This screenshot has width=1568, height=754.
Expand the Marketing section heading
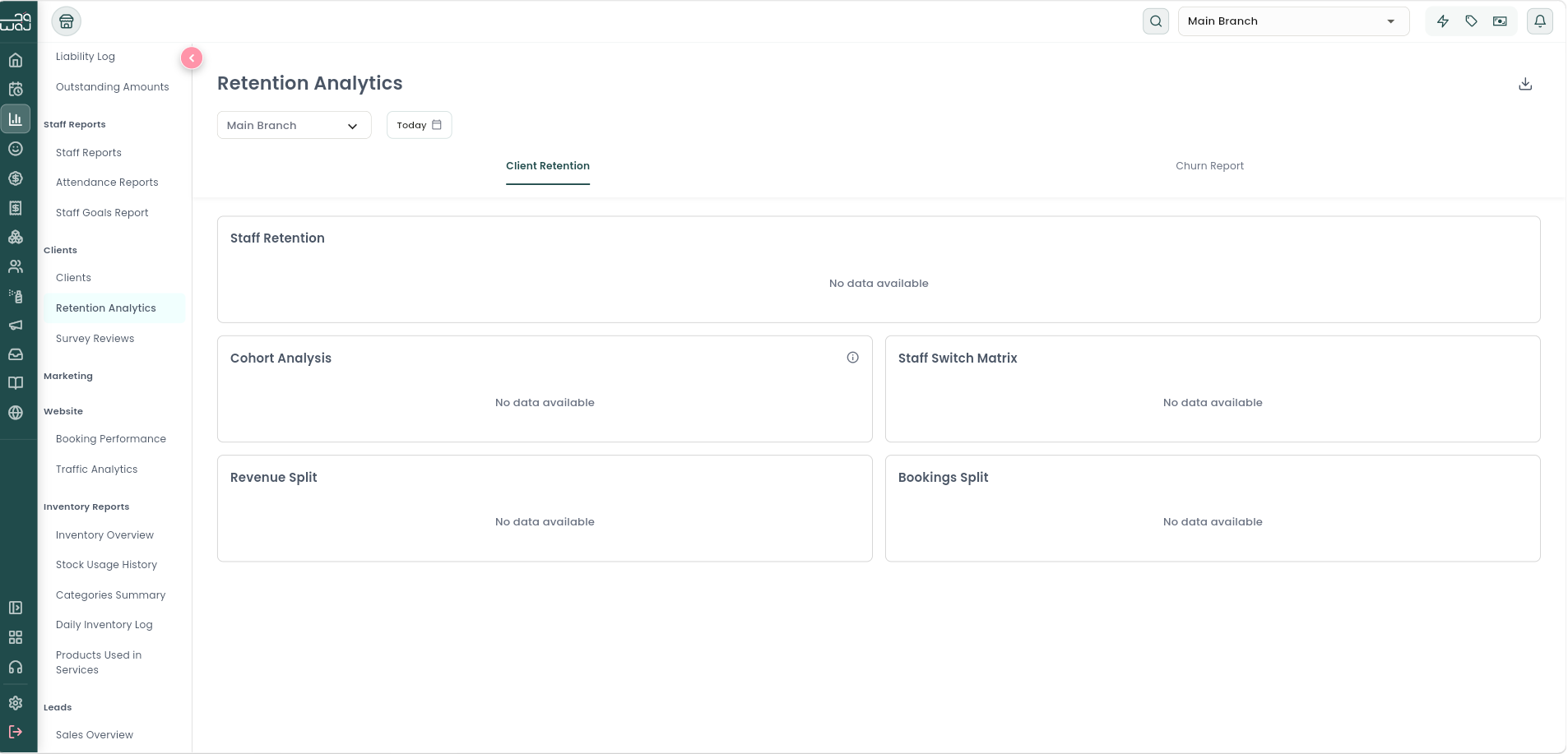[x=68, y=376]
